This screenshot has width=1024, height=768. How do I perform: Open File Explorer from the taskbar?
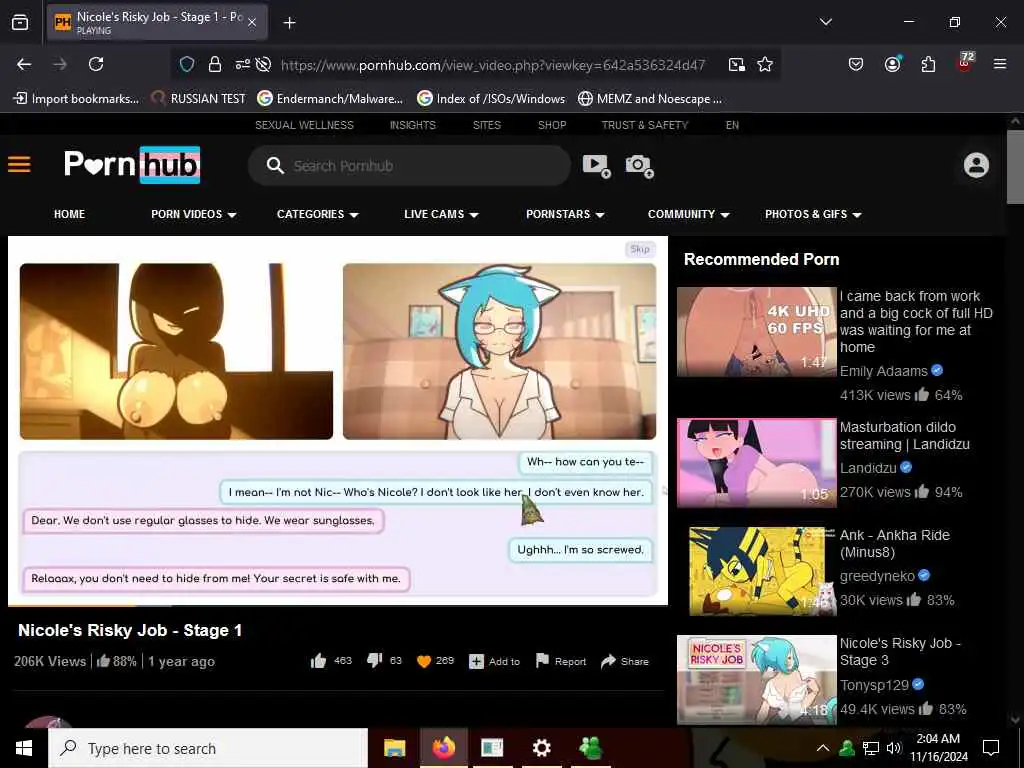tap(394, 748)
